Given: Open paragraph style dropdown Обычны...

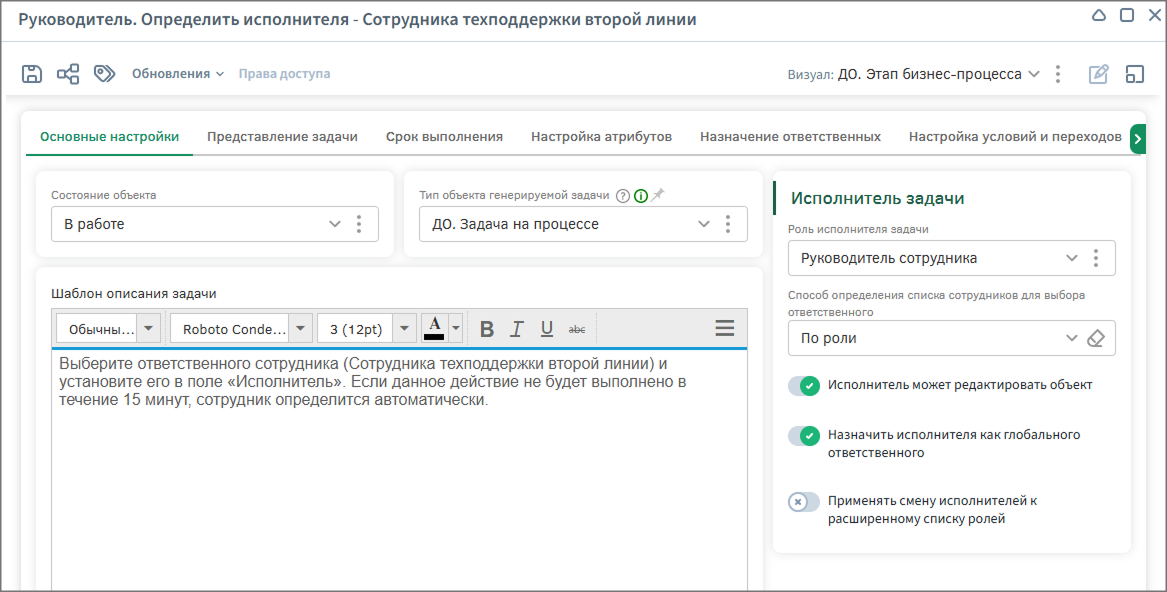Looking at the screenshot, I should coord(109,328).
